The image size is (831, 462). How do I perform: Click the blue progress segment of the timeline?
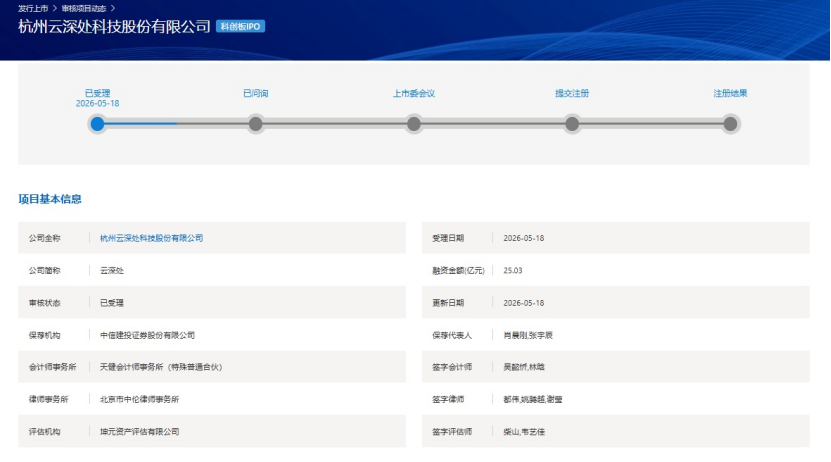tap(141, 124)
